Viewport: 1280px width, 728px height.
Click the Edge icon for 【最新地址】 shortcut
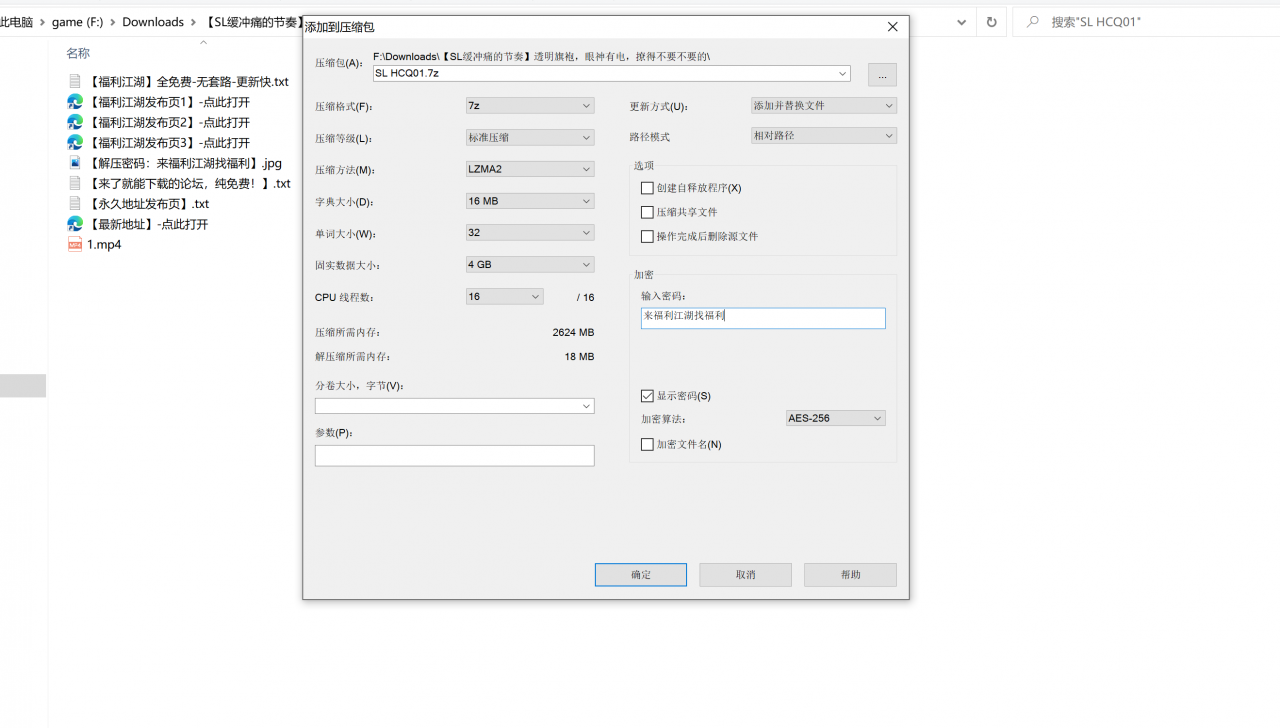(x=75, y=224)
